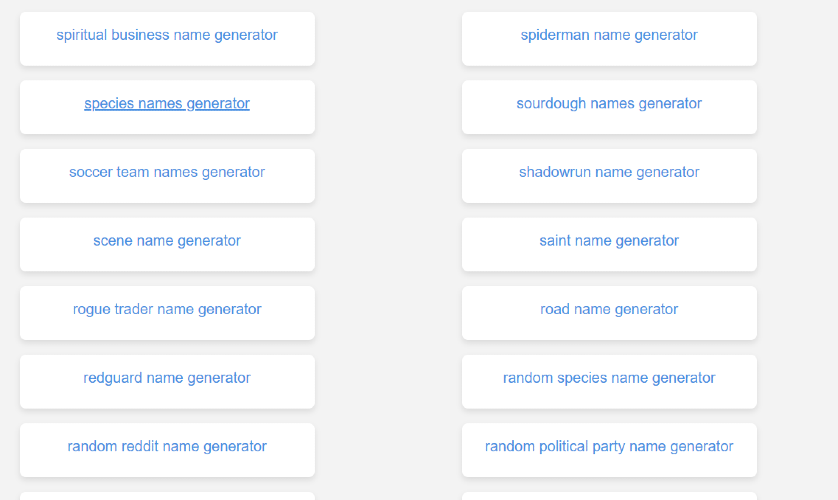The height and width of the screenshot is (500, 838).
Task: Open redguard name generator
Action: (x=167, y=379)
